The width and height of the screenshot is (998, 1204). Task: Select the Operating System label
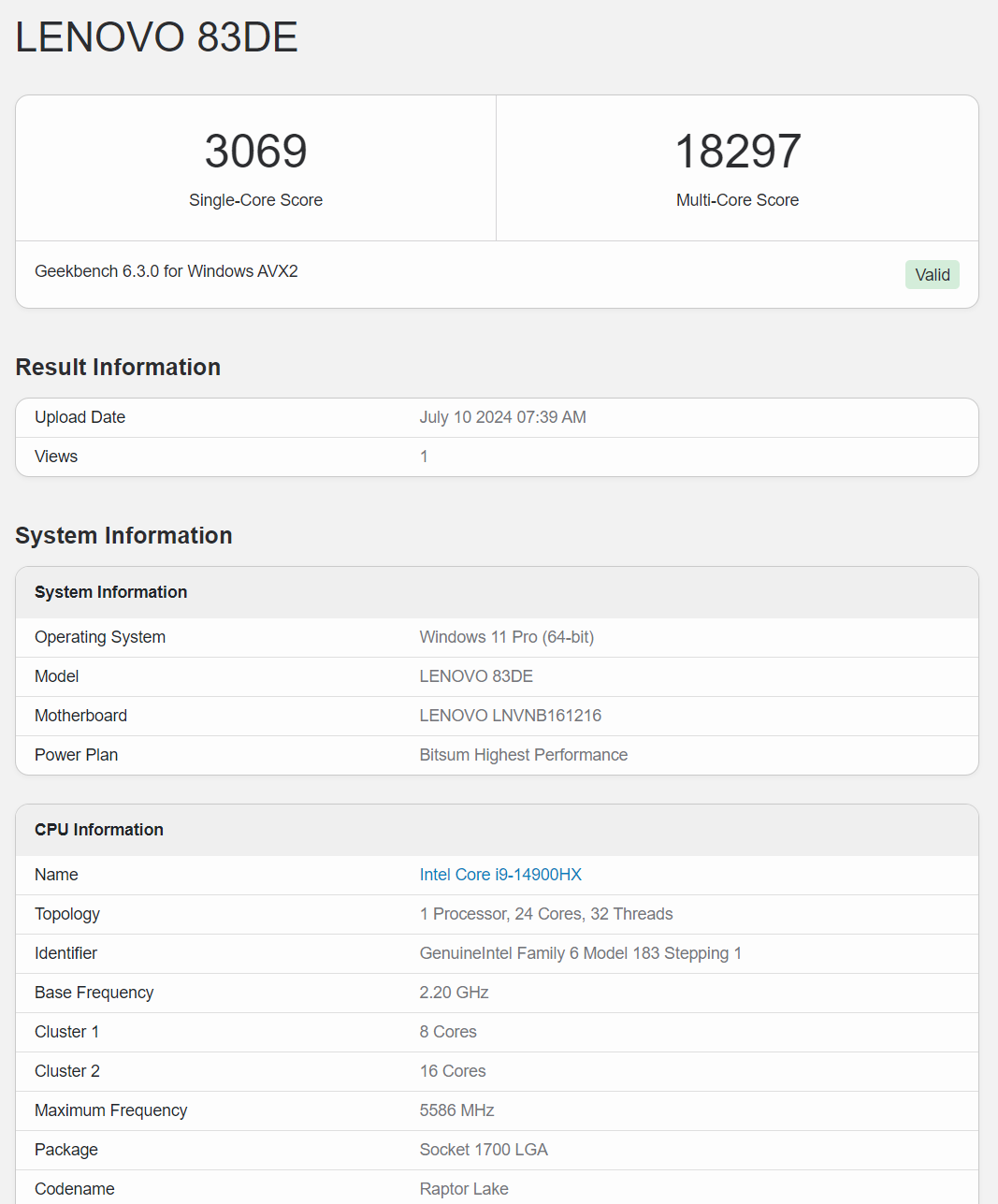(x=100, y=637)
